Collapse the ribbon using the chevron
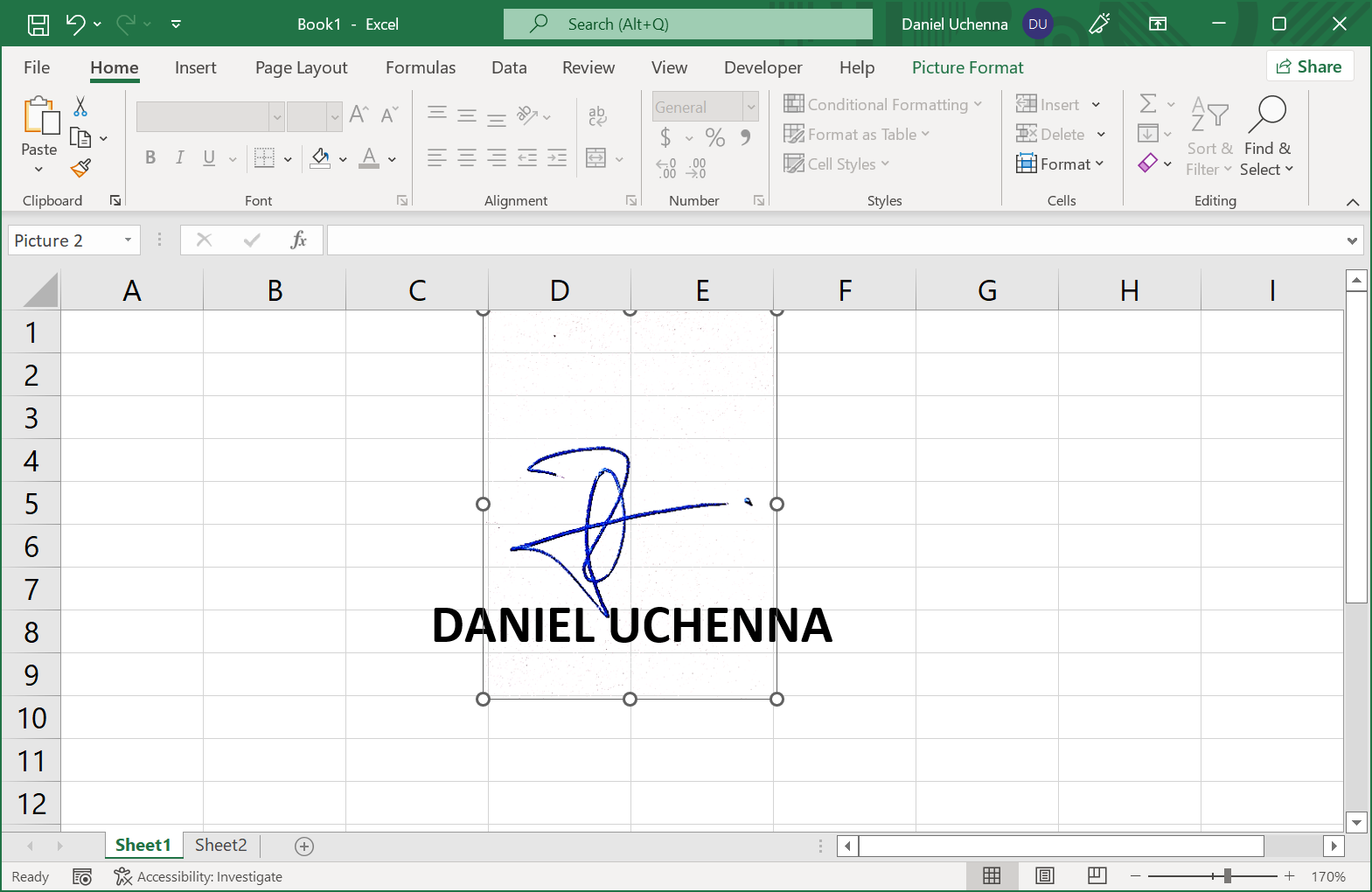1372x892 pixels. (x=1352, y=202)
